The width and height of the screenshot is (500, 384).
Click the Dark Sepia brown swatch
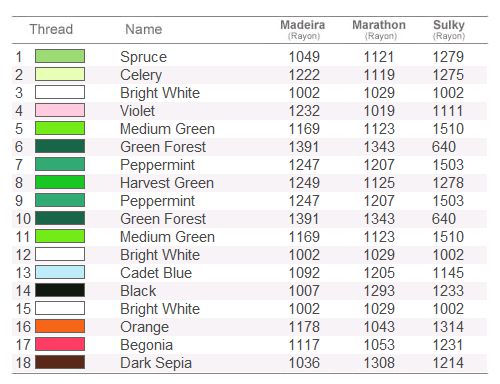coord(60,362)
